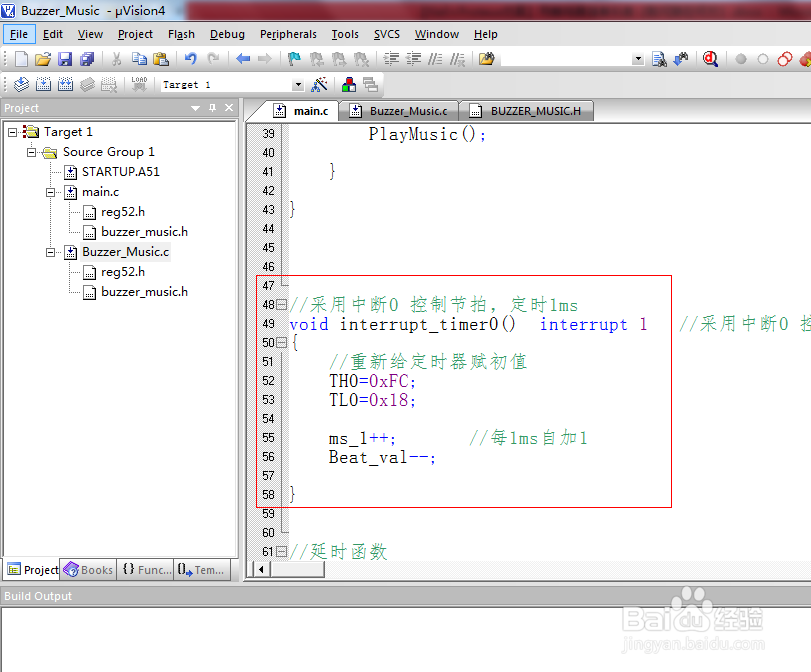Pin the Project panel

[212, 108]
